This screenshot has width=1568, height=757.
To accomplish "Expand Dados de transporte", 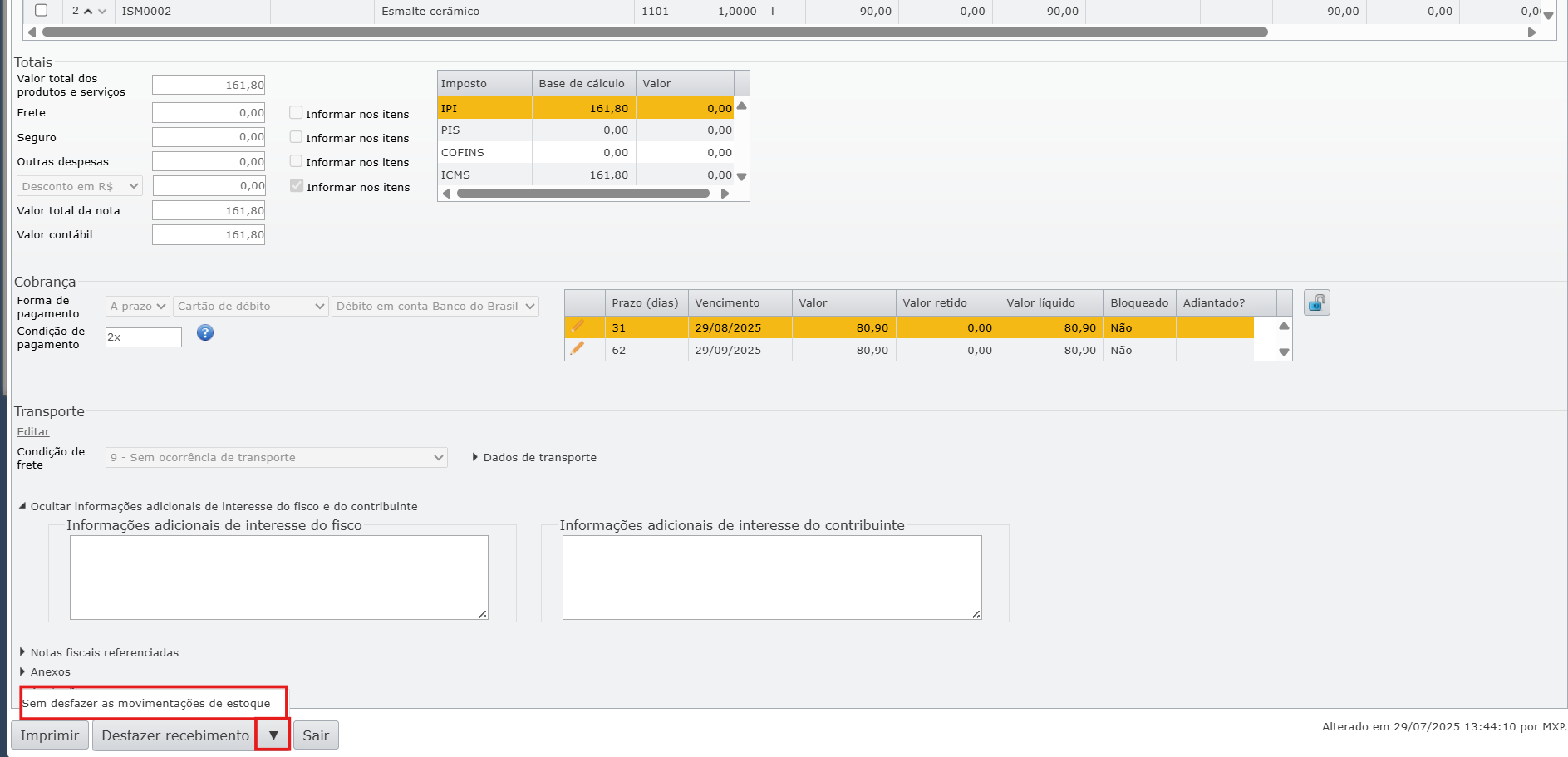I will coord(534,458).
